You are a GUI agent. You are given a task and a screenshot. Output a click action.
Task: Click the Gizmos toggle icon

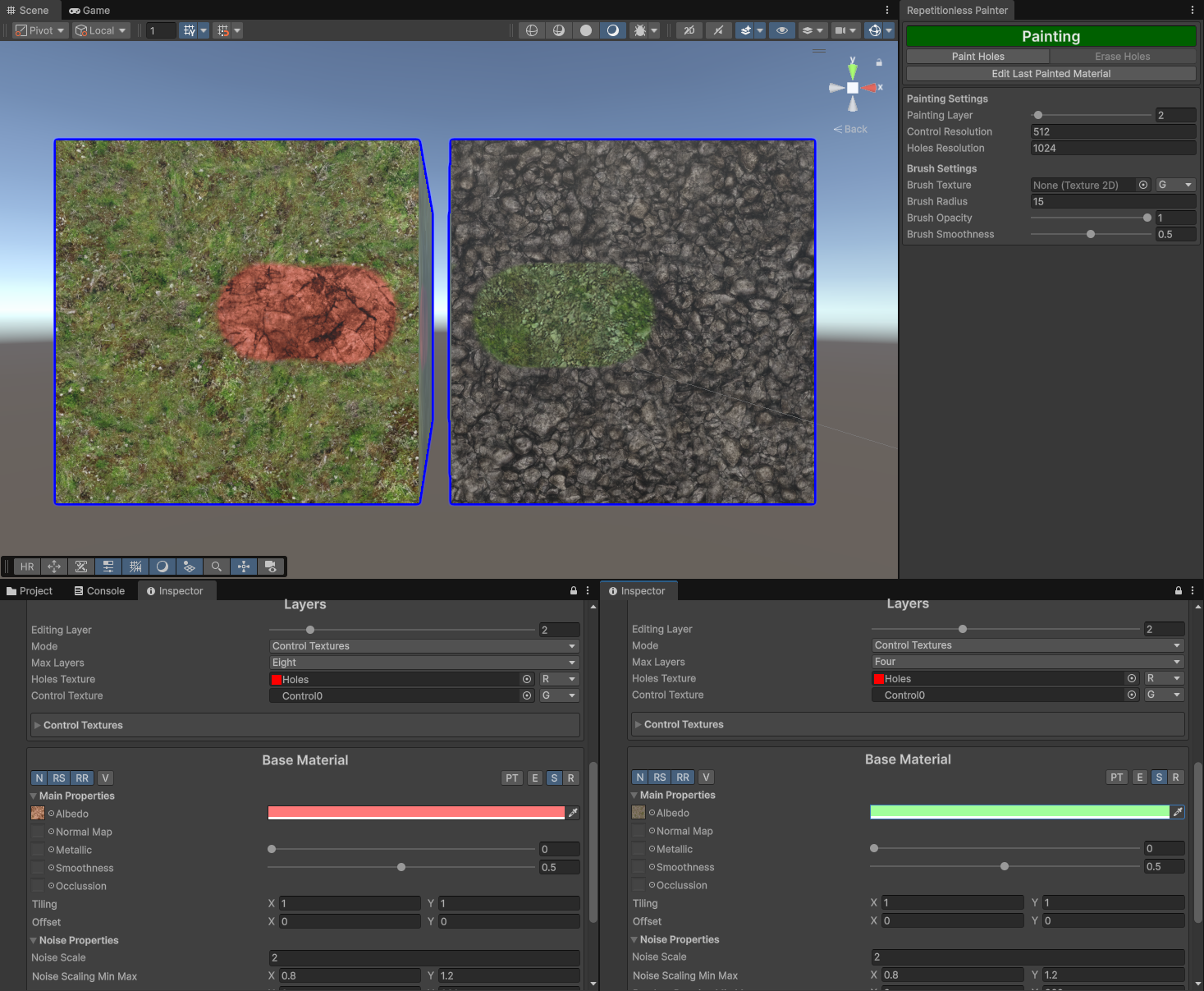click(875, 30)
